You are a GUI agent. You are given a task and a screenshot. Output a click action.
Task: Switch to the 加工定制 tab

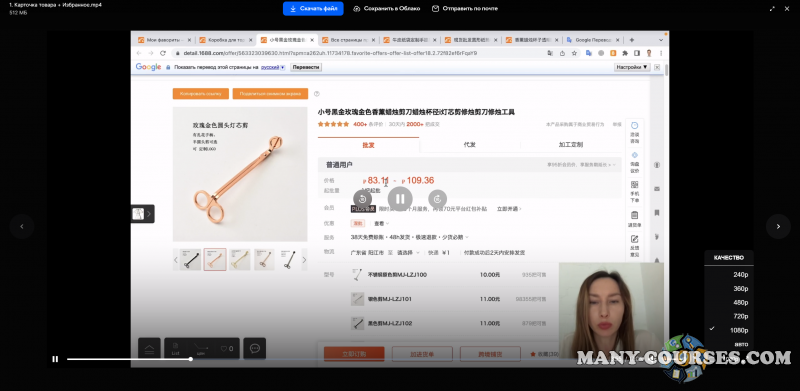[570, 144]
